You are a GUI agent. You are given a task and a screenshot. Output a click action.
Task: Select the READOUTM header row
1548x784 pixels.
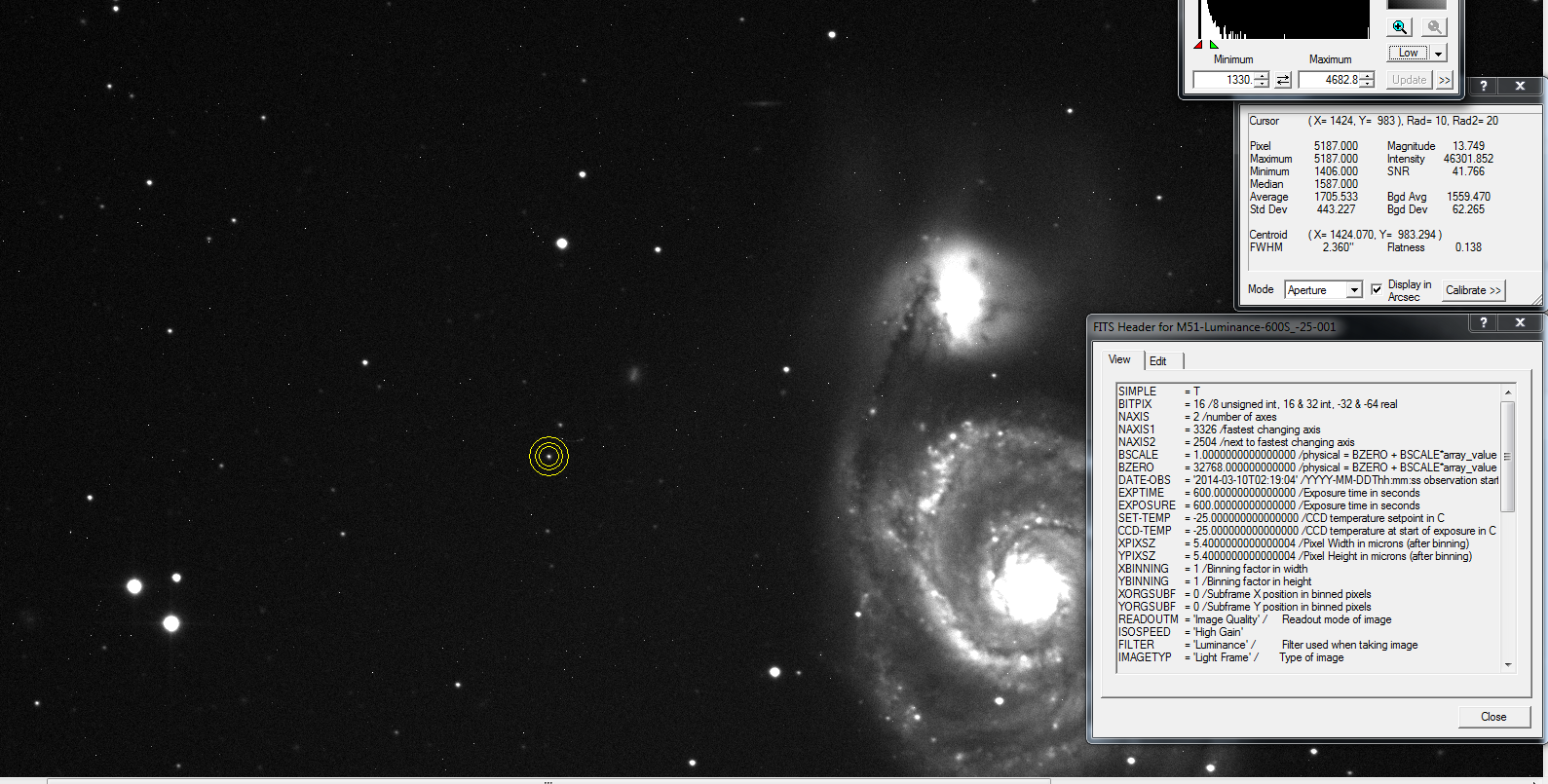(1307, 619)
